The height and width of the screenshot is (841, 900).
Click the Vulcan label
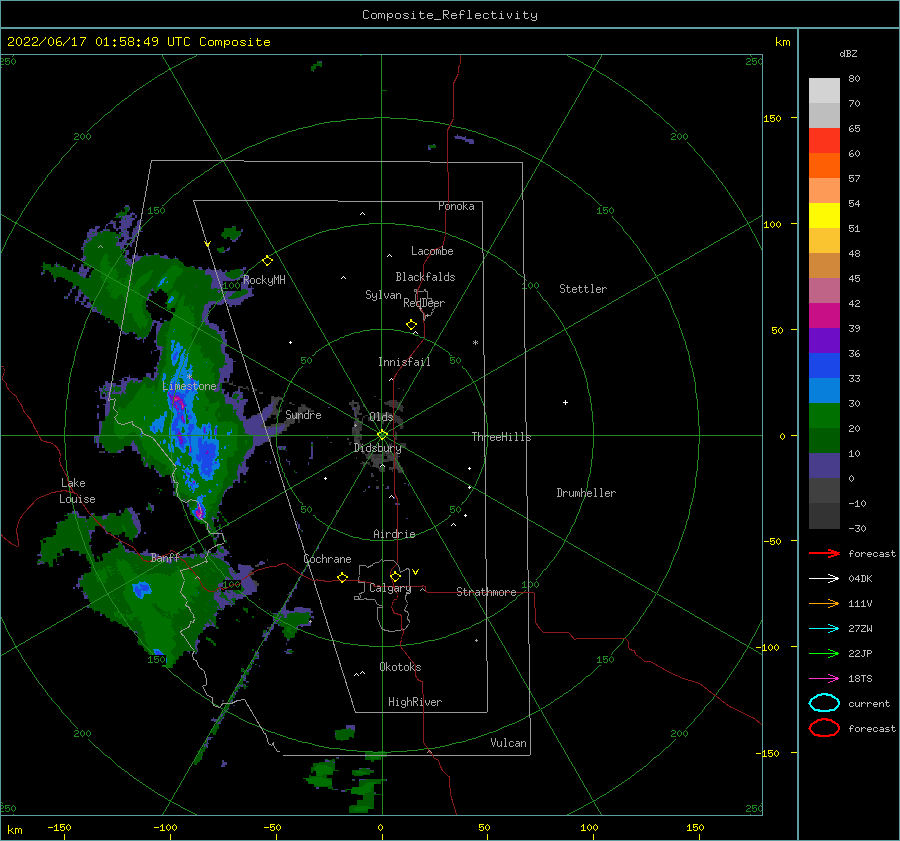click(x=509, y=743)
